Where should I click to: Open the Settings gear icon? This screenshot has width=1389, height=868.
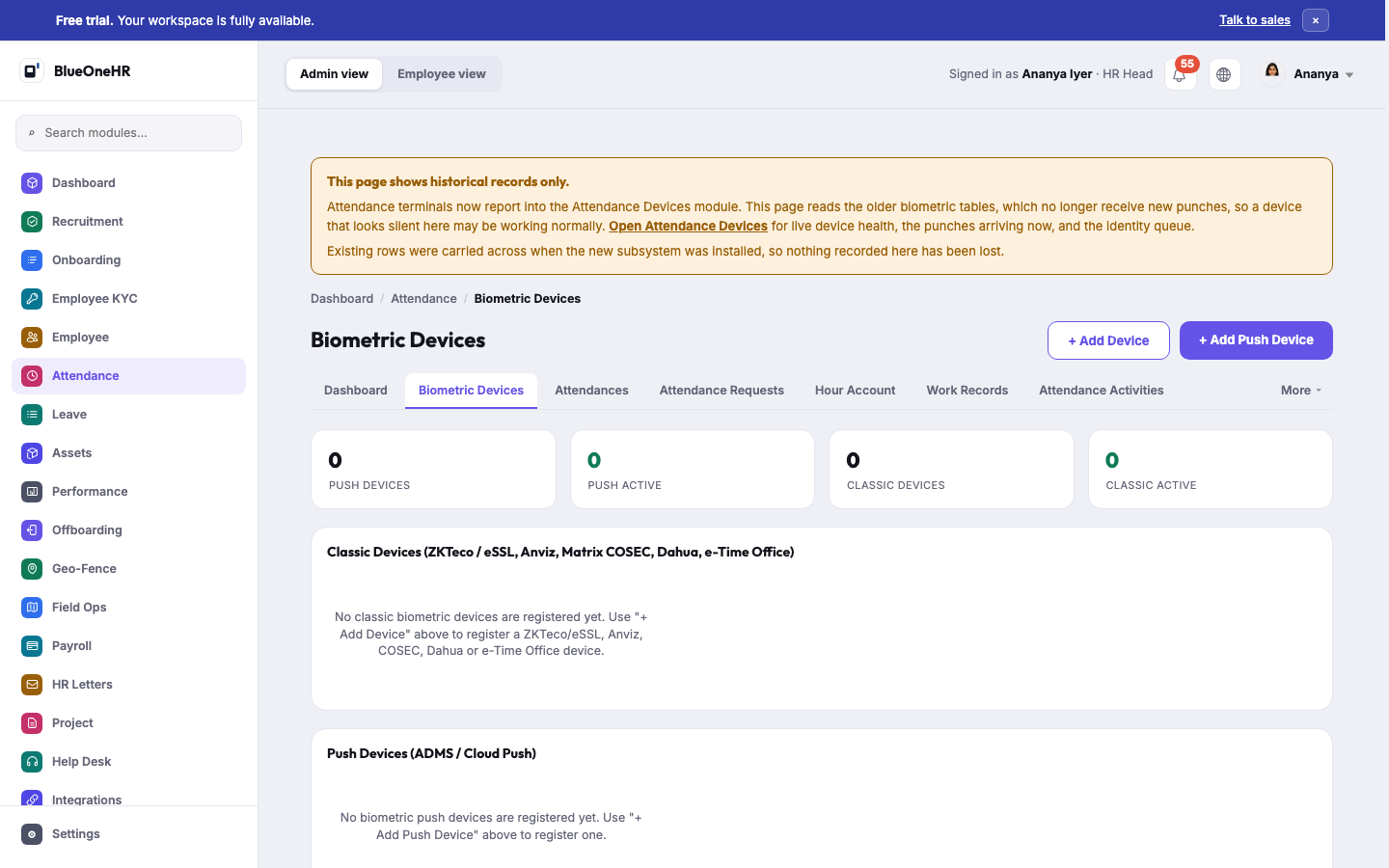click(x=32, y=833)
